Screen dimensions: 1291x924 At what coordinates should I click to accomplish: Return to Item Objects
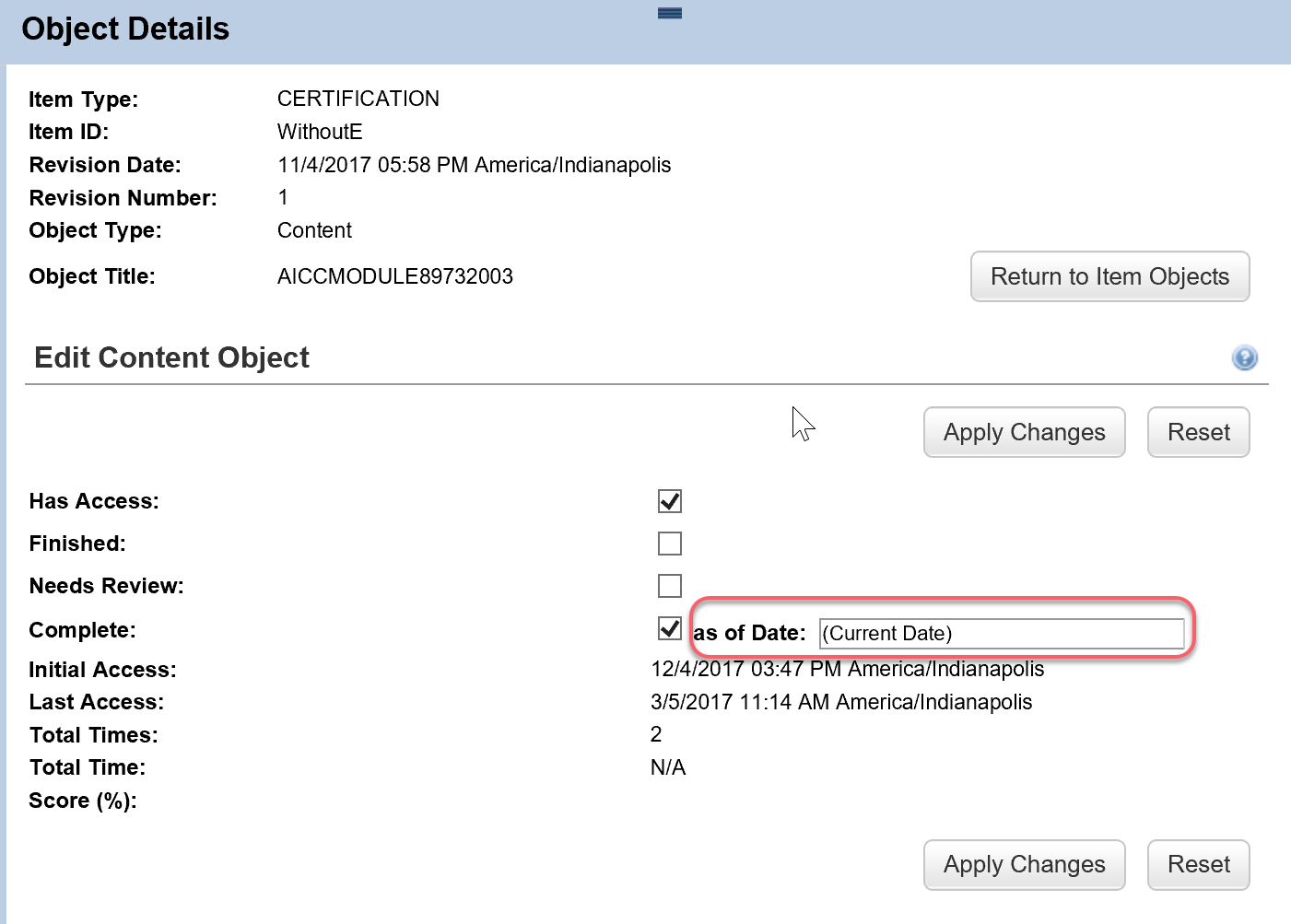pyautogui.click(x=1110, y=276)
